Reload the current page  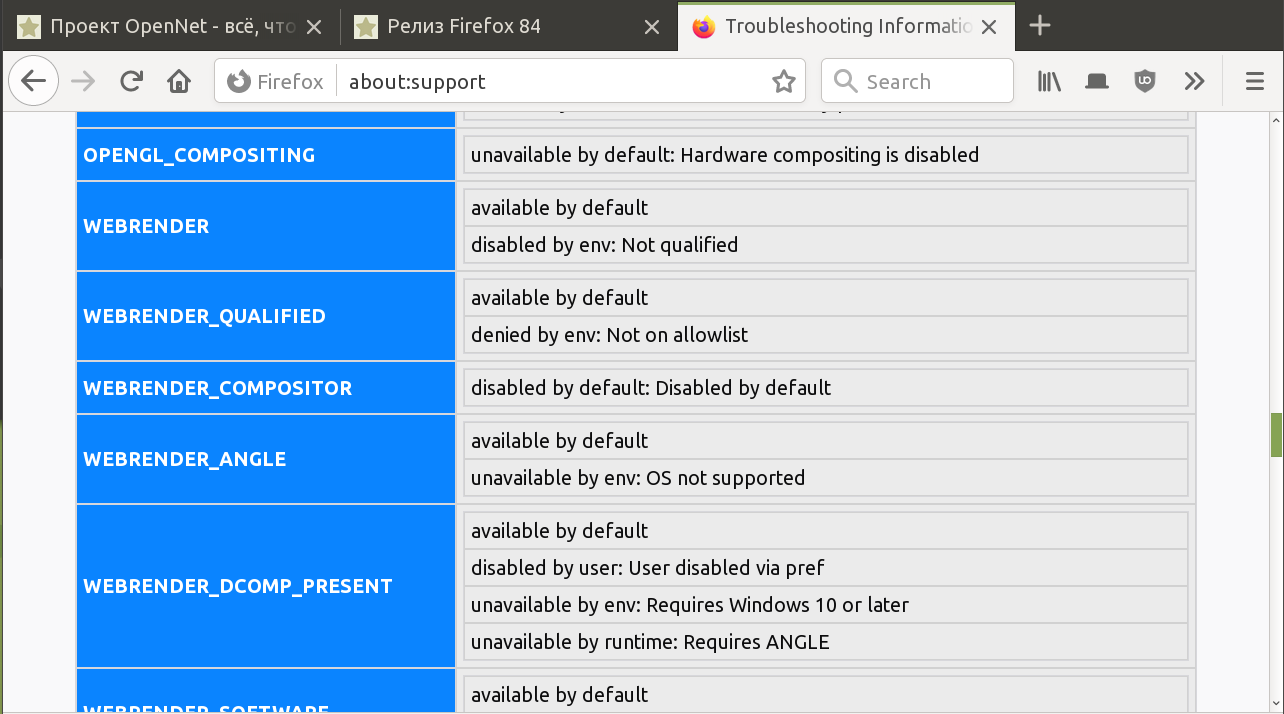point(131,81)
